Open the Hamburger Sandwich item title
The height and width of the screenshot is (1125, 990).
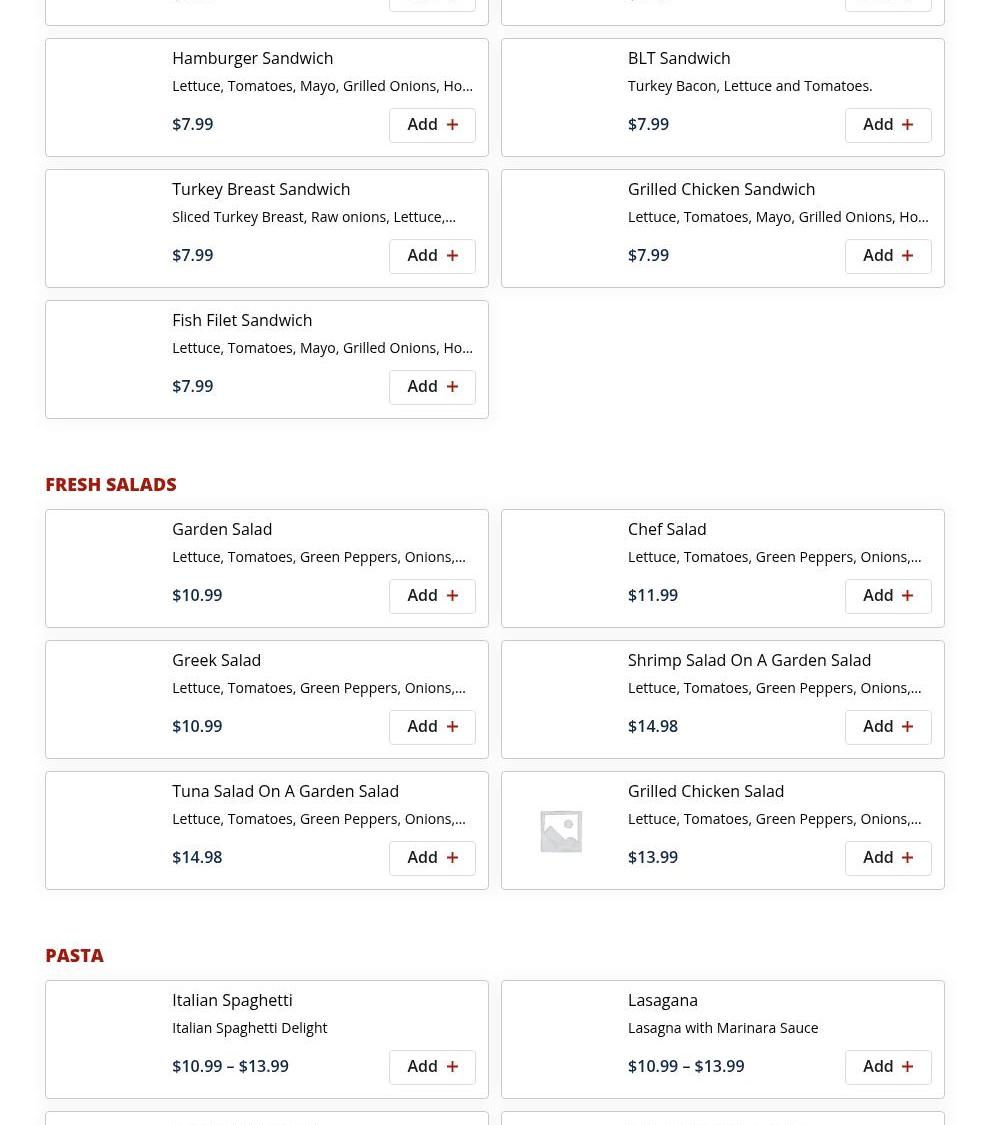(x=252, y=58)
